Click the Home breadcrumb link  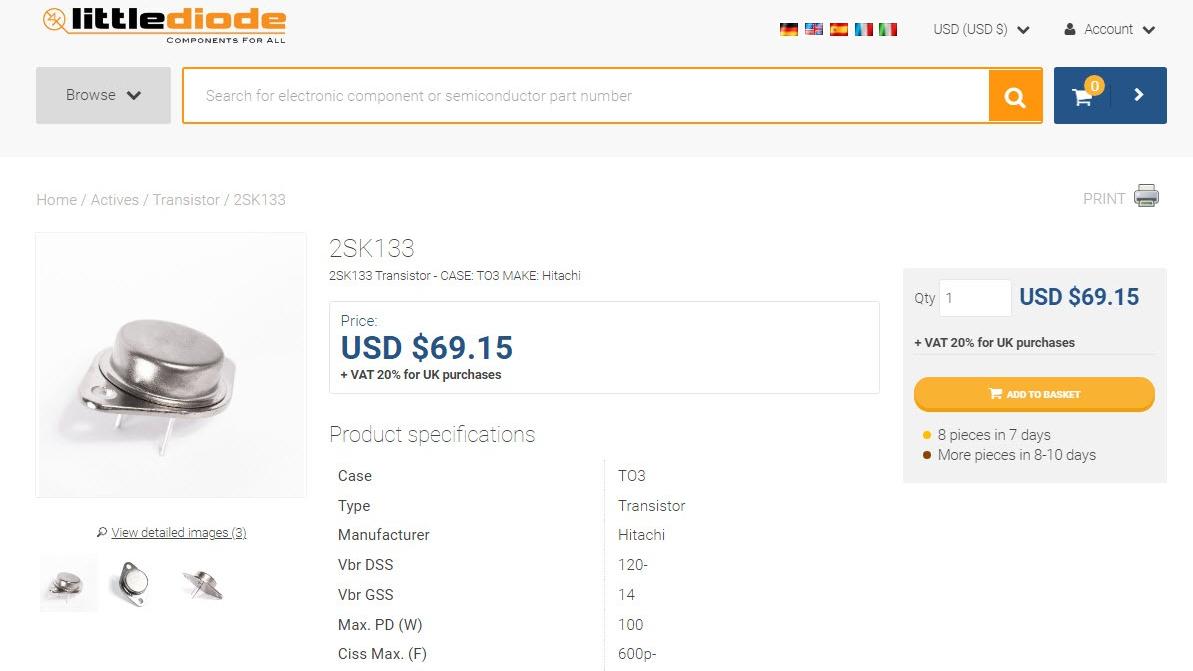coord(56,200)
